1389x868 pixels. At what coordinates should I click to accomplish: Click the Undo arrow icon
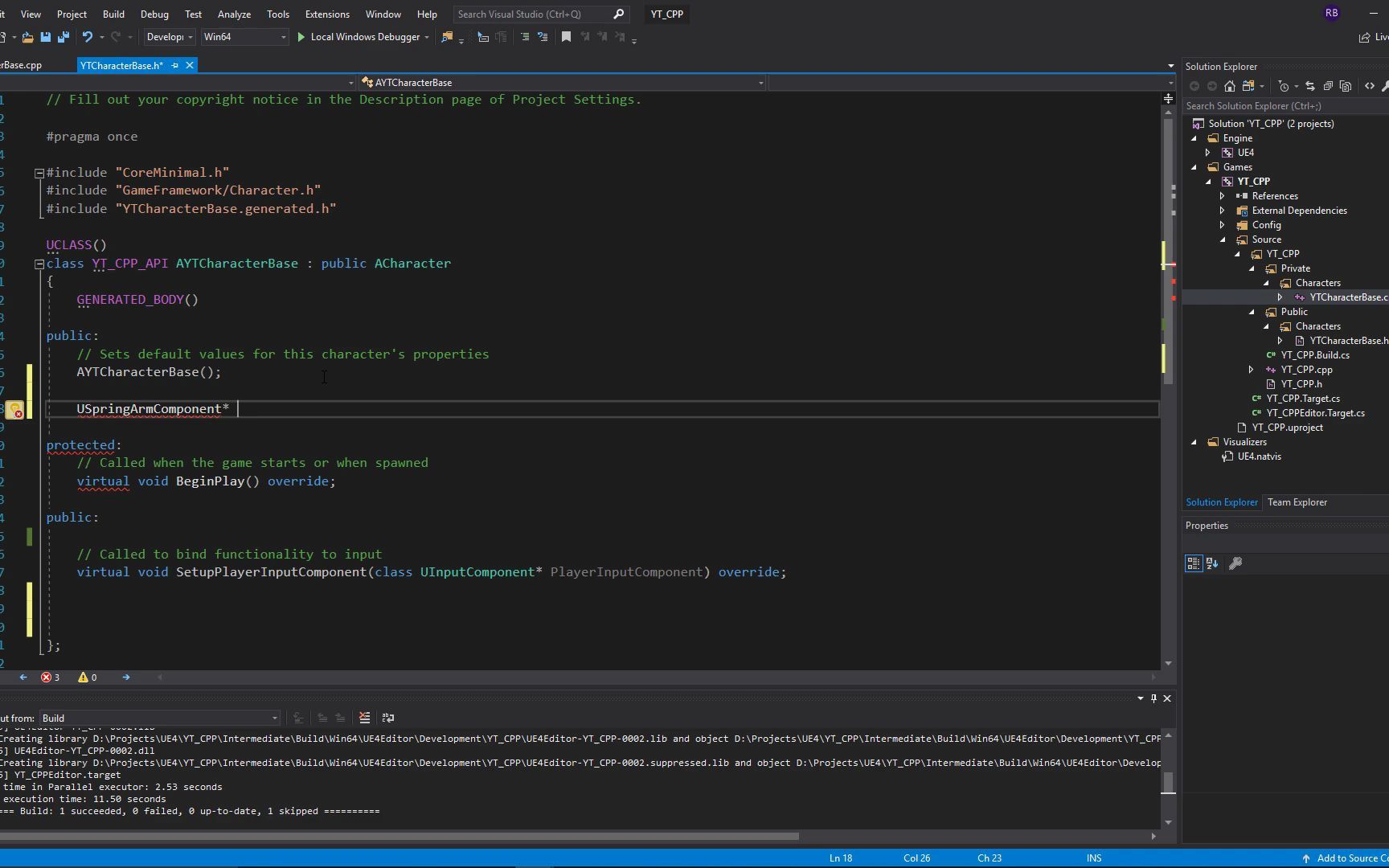(x=87, y=37)
